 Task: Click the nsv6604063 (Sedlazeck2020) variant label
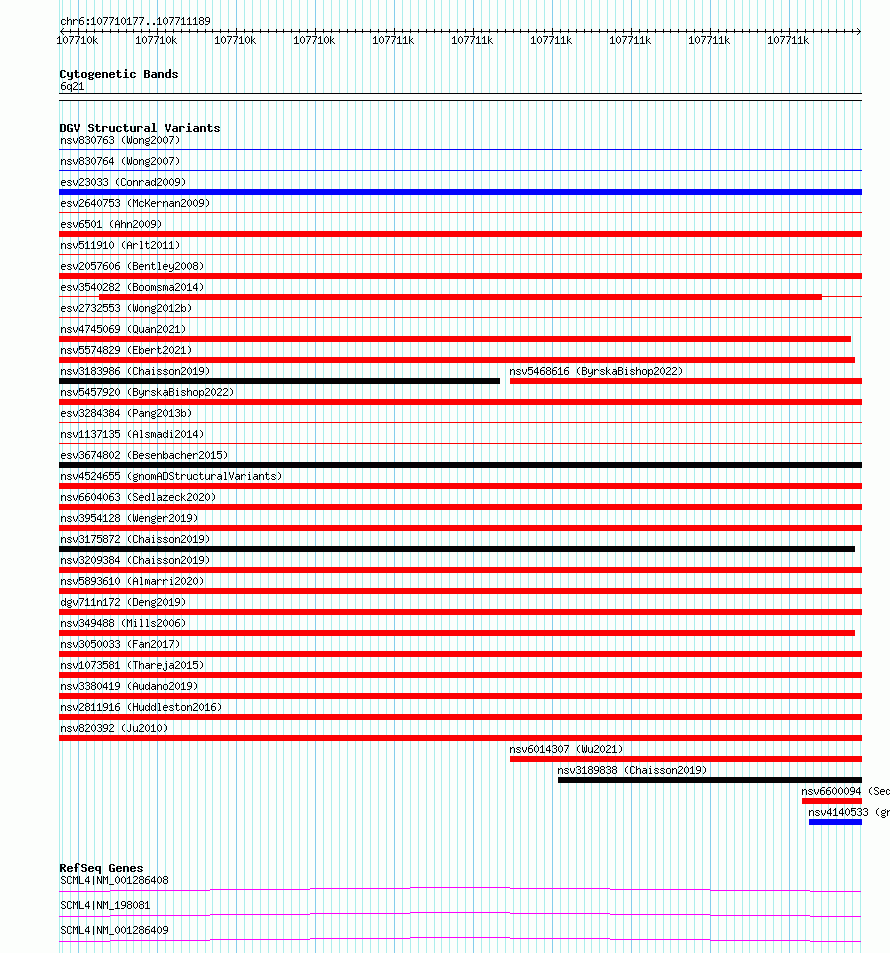coord(138,497)
